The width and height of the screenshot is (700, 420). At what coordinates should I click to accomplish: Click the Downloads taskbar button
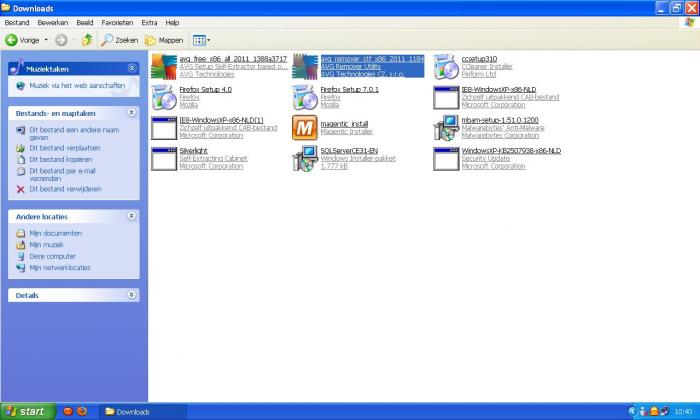pyautogui.click(x=143, y=412)
